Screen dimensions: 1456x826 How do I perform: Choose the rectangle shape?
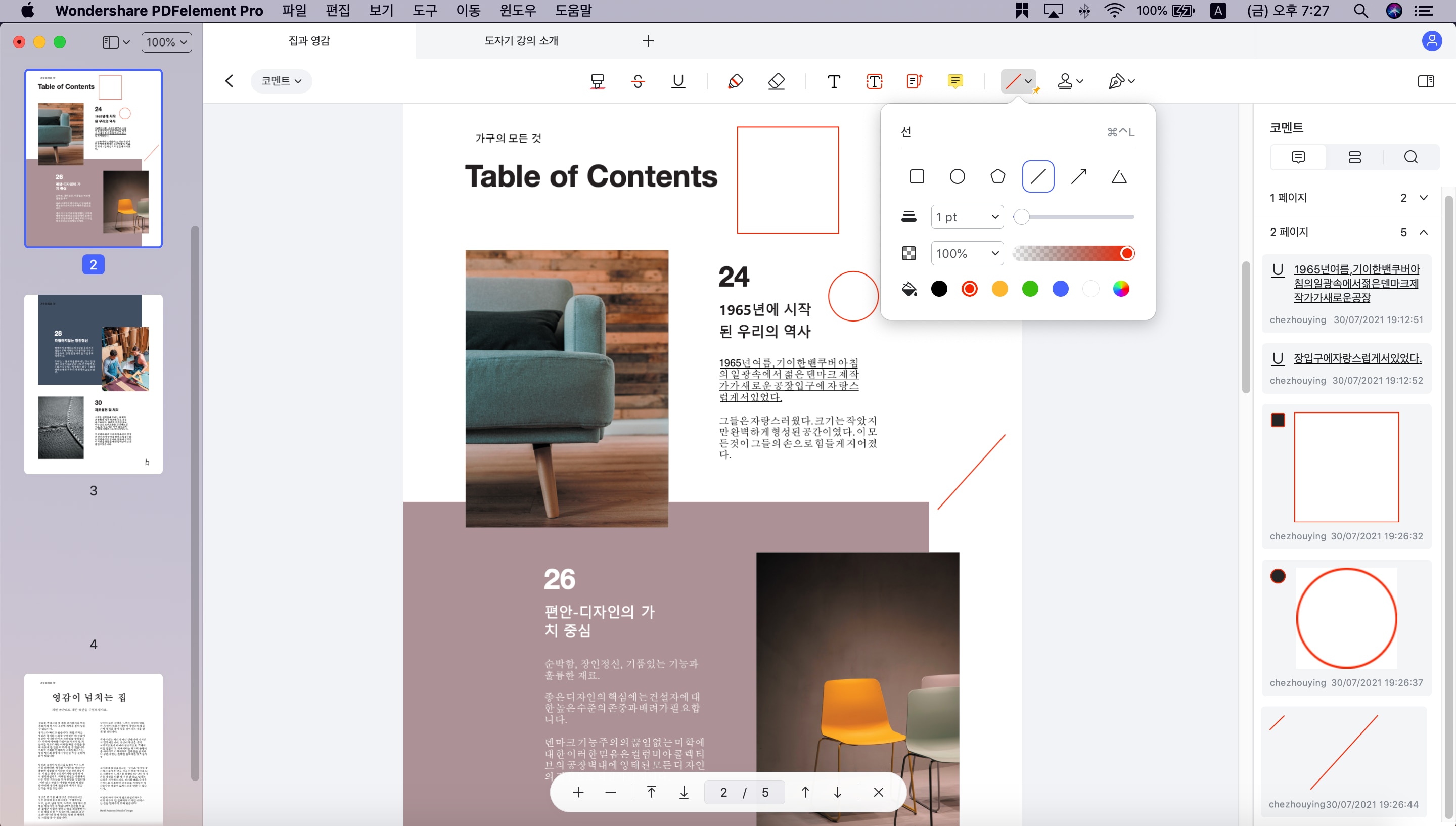pos(917,176)
